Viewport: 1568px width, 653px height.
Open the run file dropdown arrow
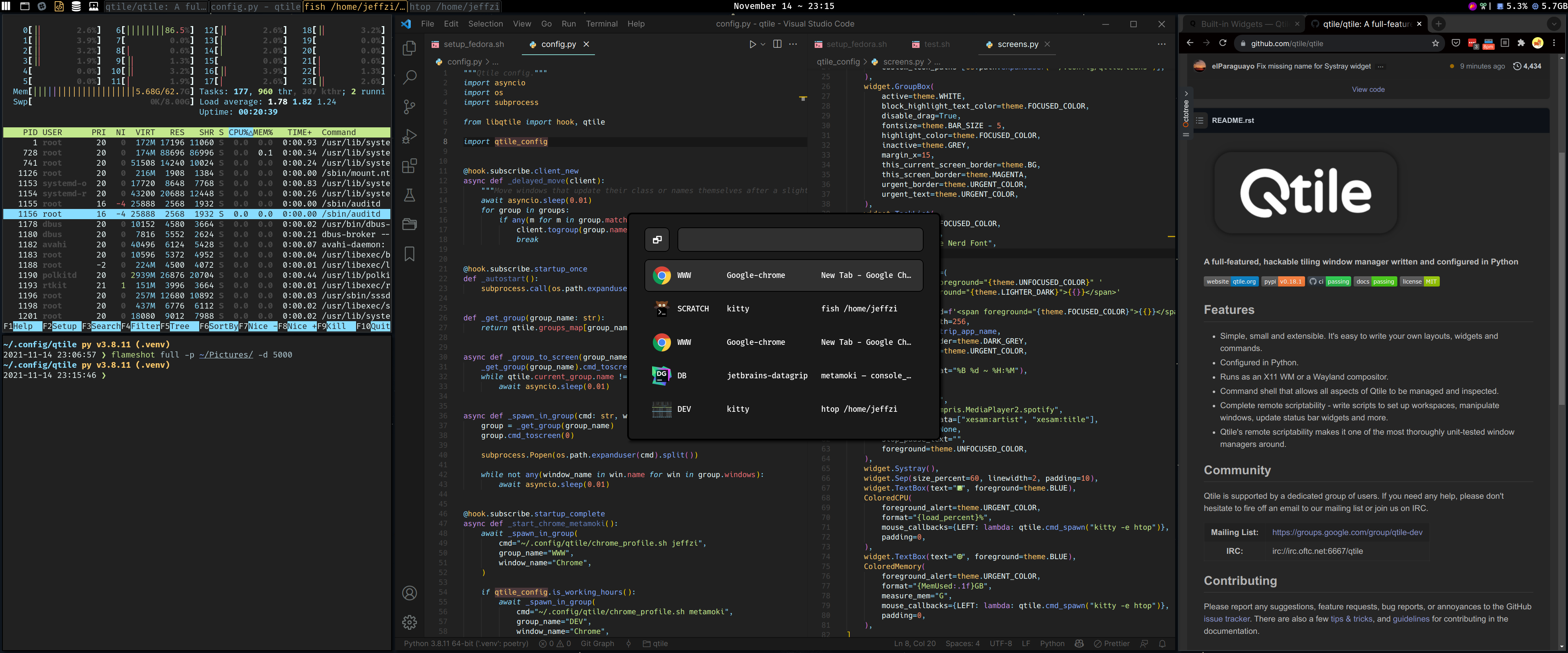(763, 44)
